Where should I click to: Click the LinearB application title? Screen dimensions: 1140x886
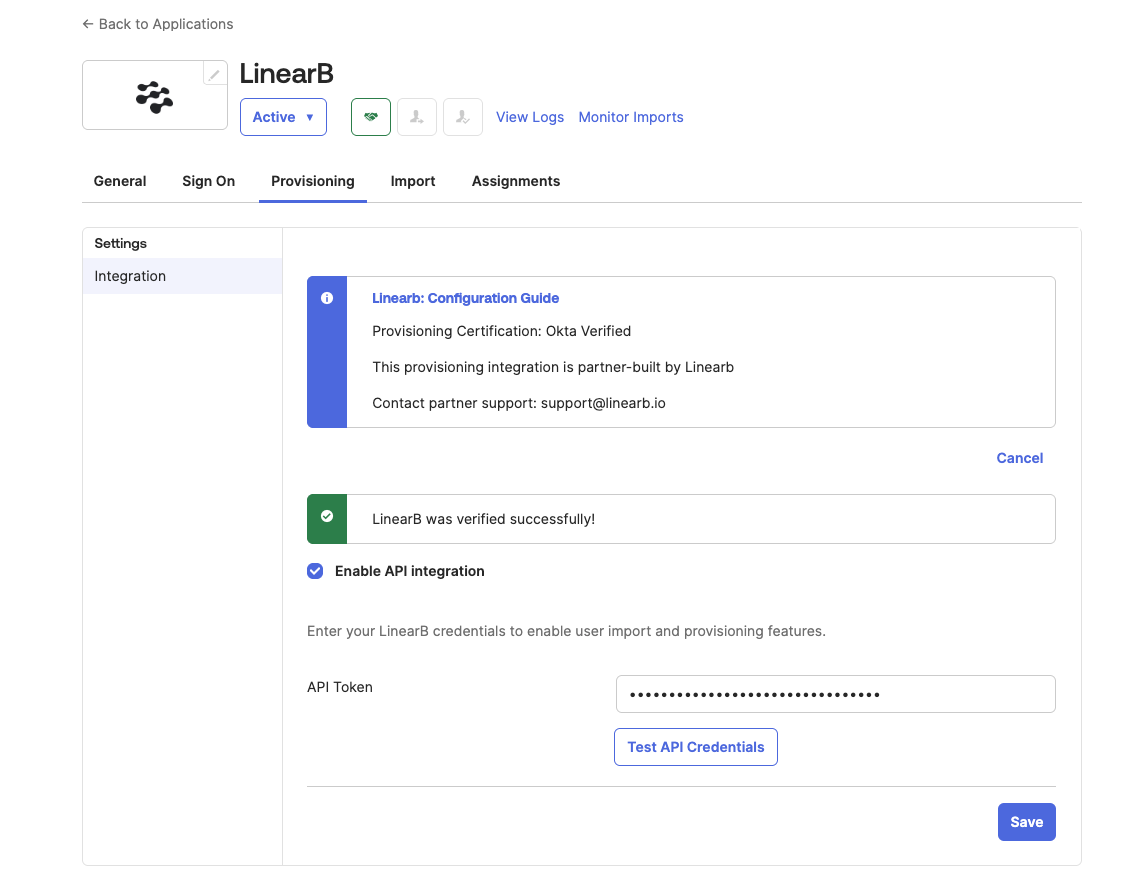(x=286, y=73)
